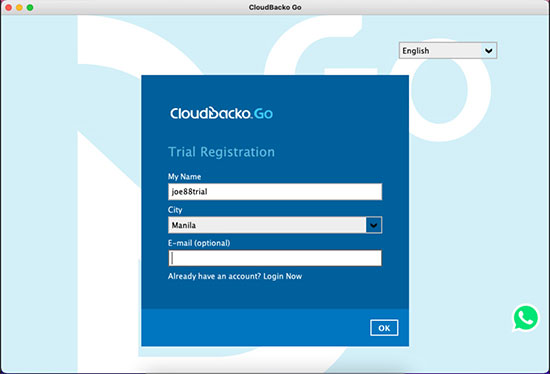
Task: Click the 'Already have an account?' text
Action: [214, 276]
